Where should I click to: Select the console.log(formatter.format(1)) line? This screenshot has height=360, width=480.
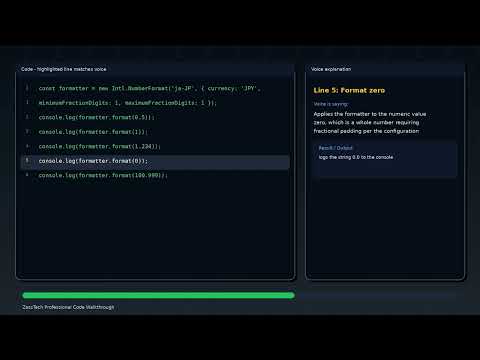93,132
